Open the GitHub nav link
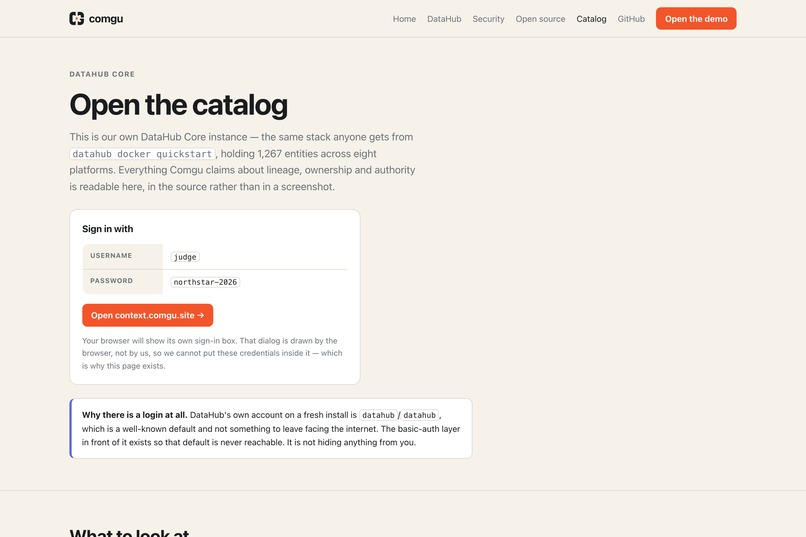This screenshot has height=537, width=806. point(631,19)
